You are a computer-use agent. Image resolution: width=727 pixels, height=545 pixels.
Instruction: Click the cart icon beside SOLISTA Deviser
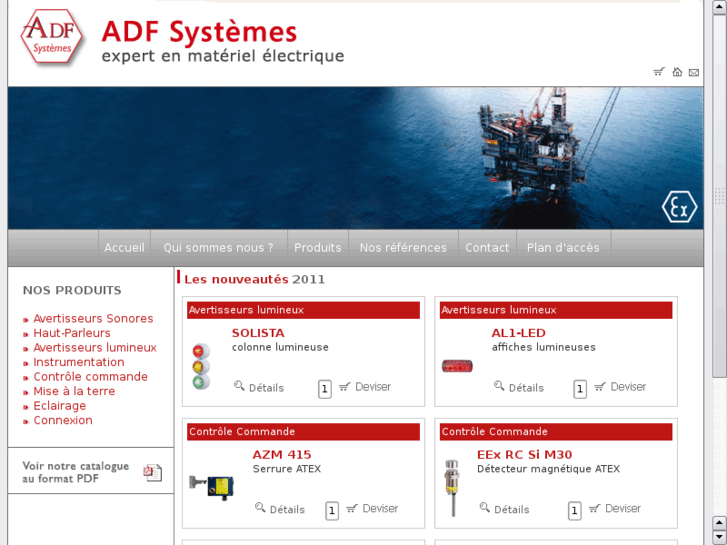(344, 386)
